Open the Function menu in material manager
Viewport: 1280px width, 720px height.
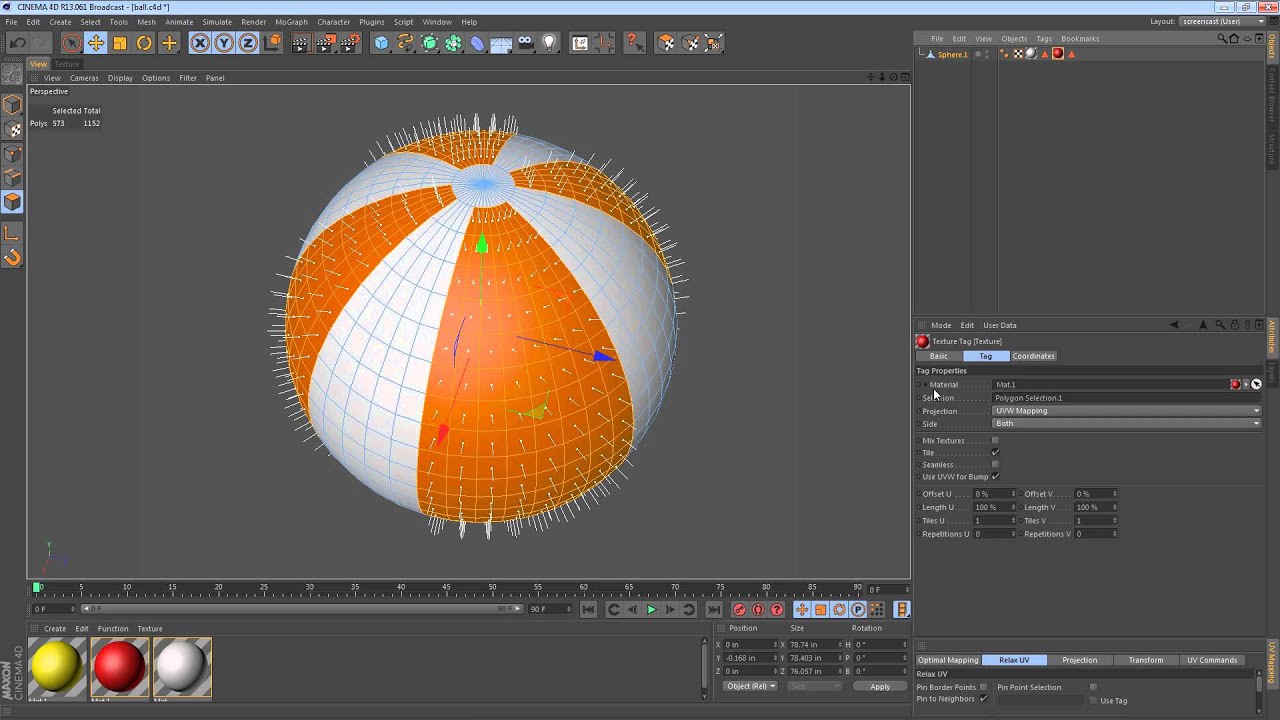coord(113,629)
